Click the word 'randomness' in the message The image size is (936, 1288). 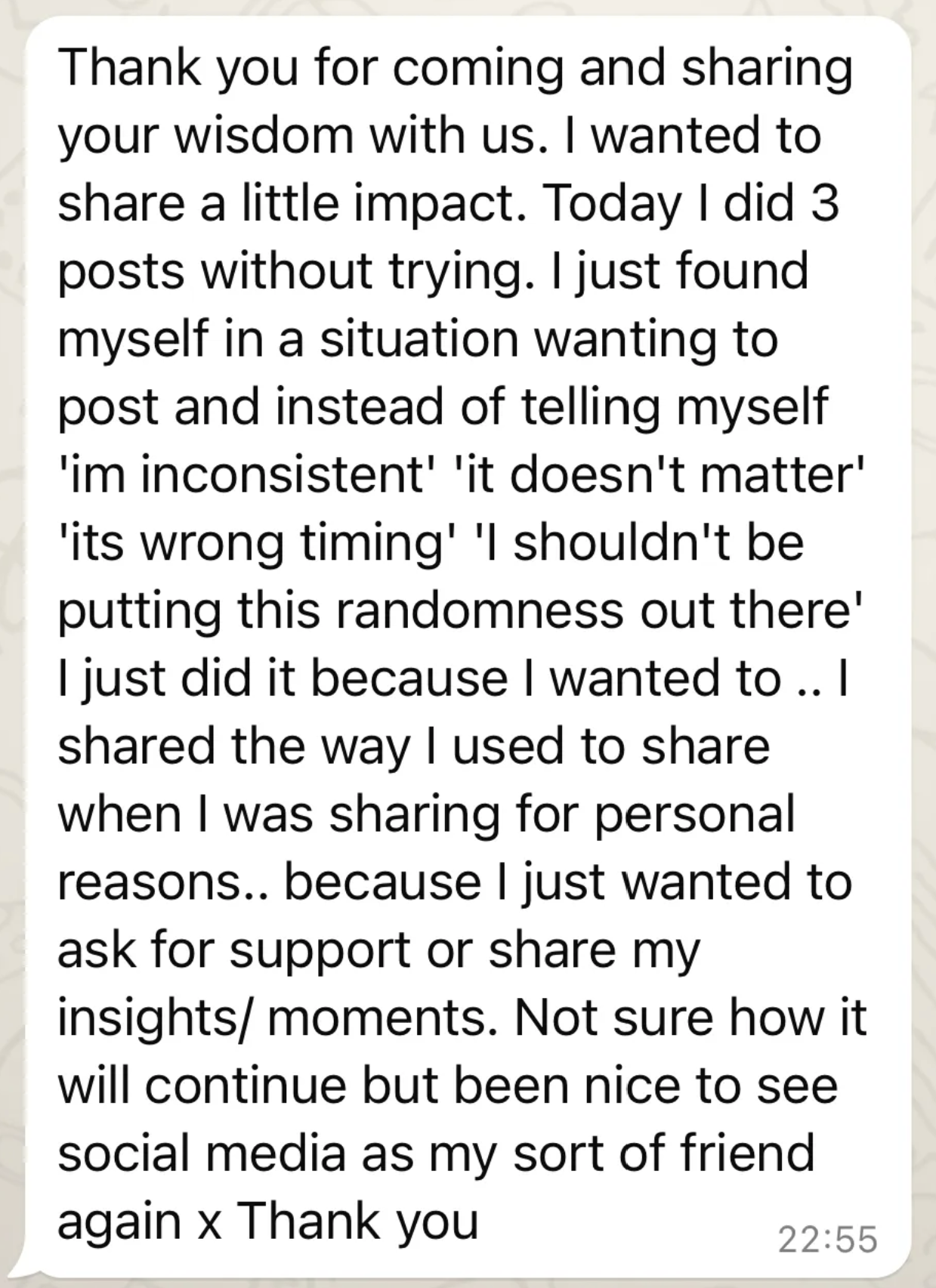click(x=480, y=610)
